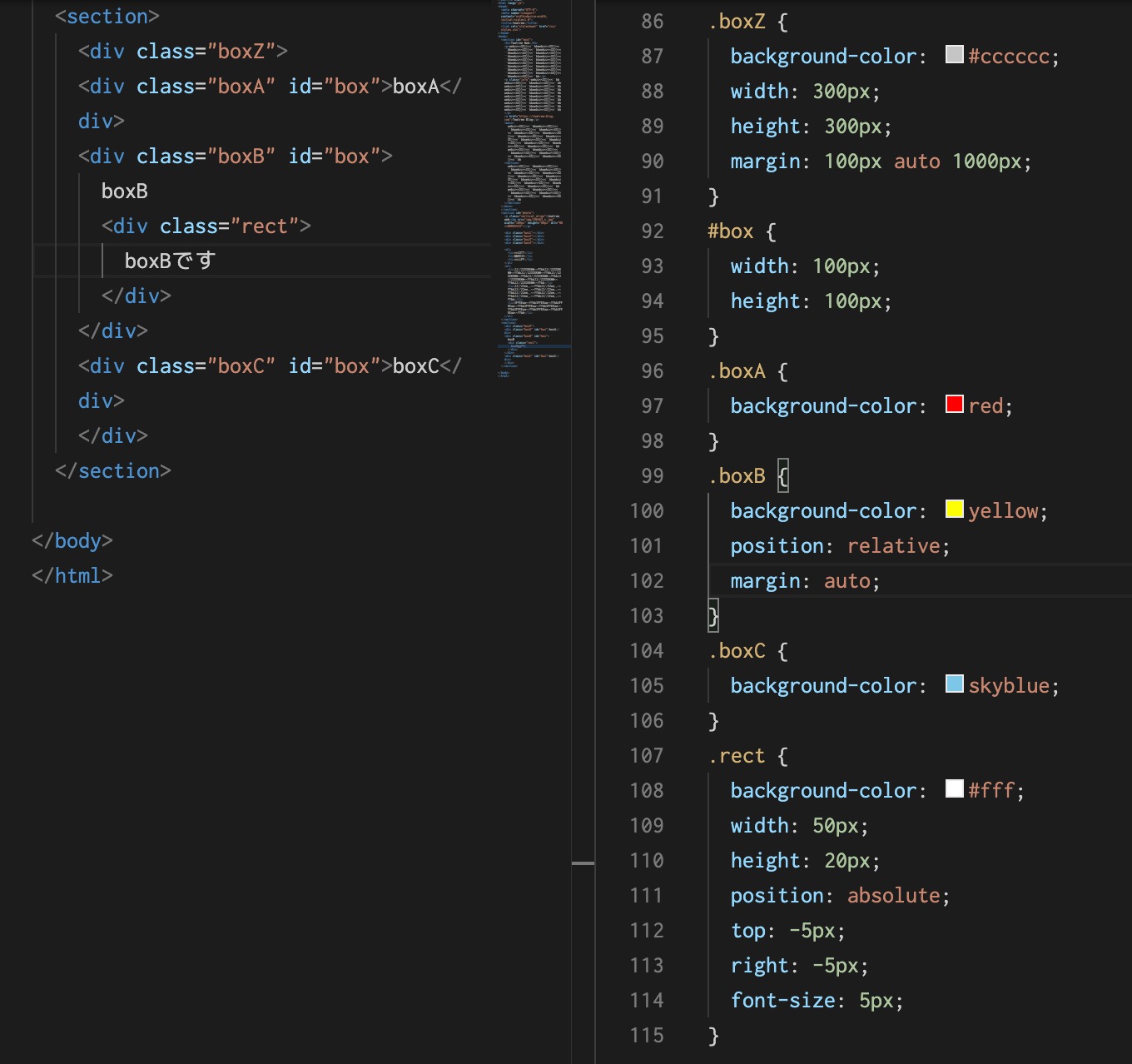Click the 'position: absolute' value in .rect
The height and width of the screenshot is (1064, 1132).
pos(893,896)
